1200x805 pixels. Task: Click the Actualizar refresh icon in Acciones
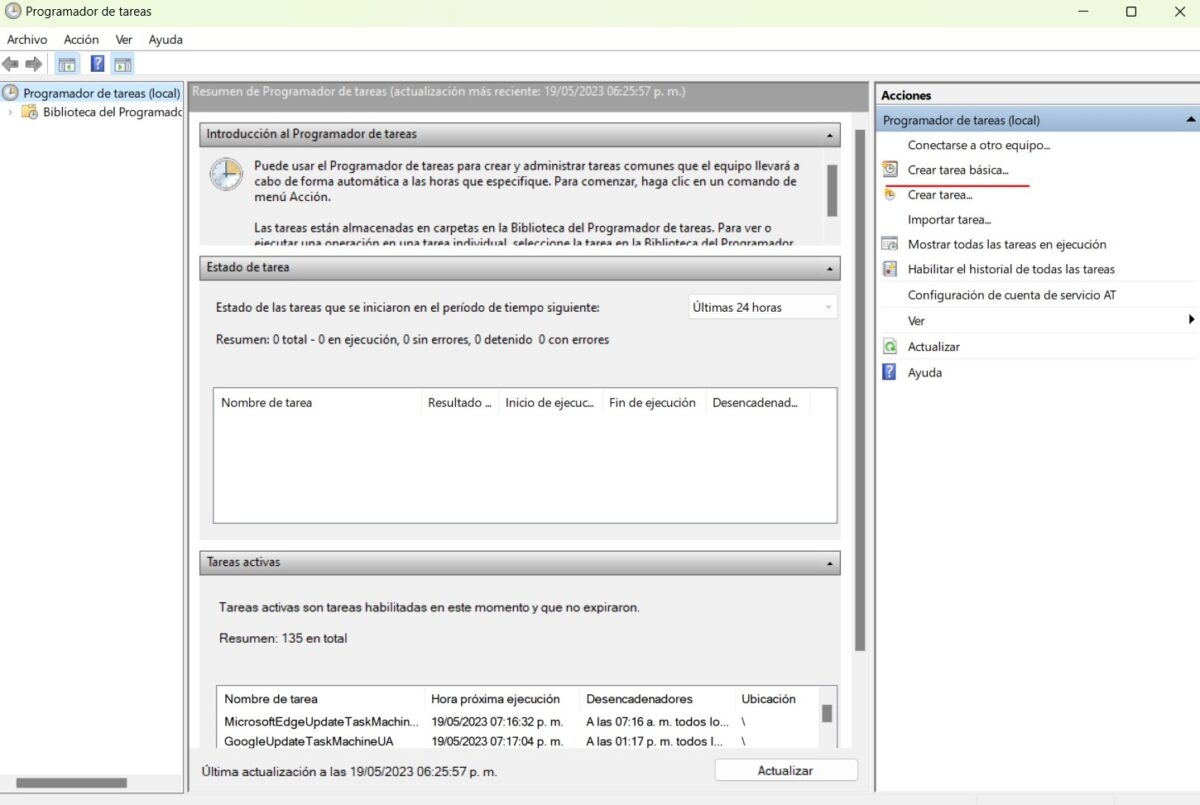[x=890, y=347]
